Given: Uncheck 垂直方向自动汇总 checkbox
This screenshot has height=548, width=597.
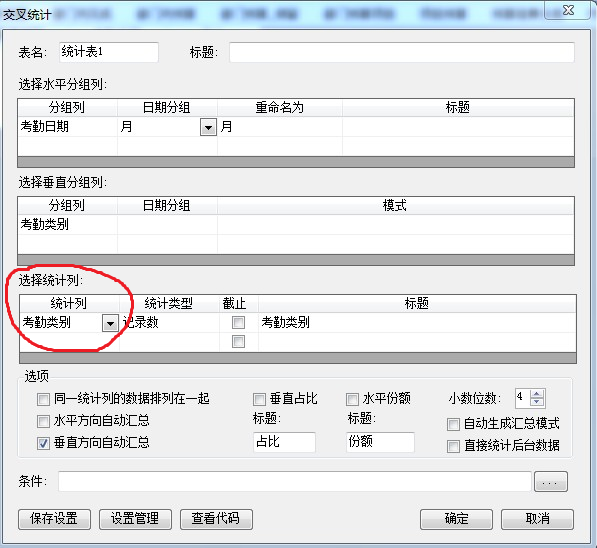Looking at the screenshot, I should (x=43, y=443).
